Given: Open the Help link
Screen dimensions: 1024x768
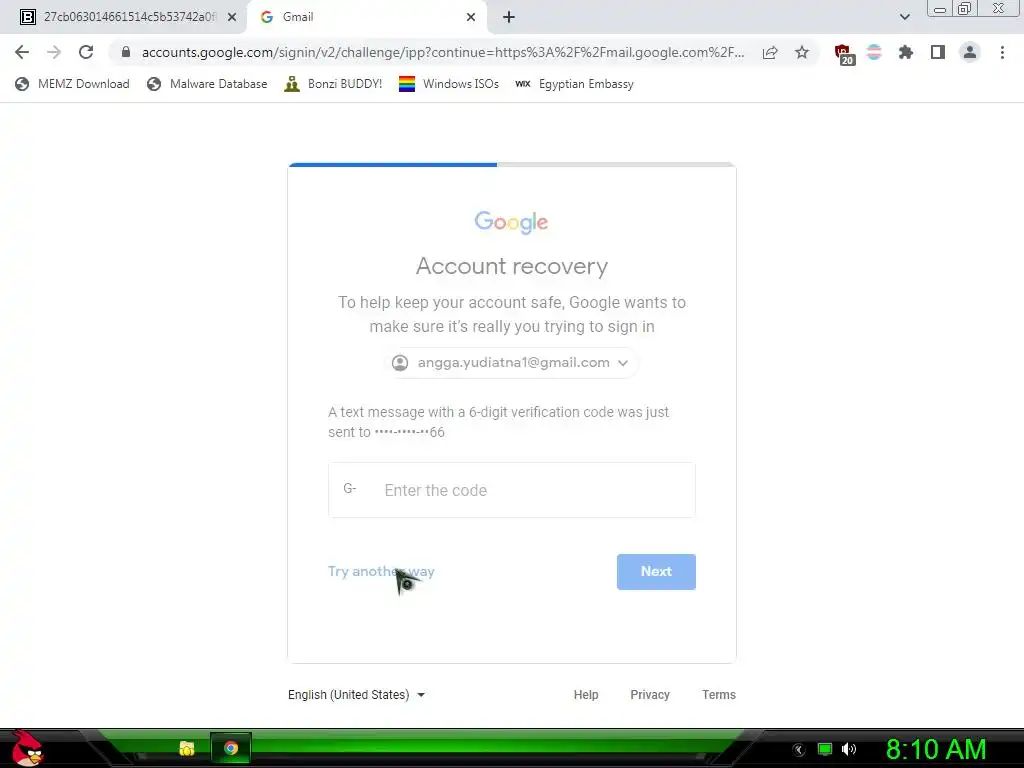Looking at the screenshot, I should (x=586, y=695).
